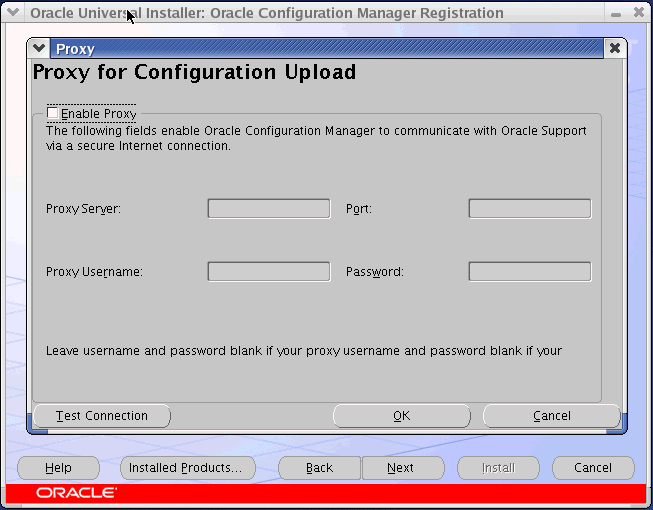Cancel the Proxy dialog
Screen dimensions: 653x510
click(x=551, y=416)
